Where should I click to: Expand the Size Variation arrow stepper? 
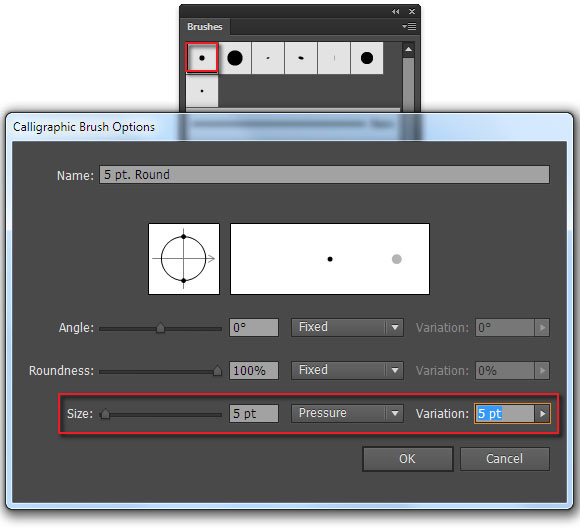tap(542, 413)
